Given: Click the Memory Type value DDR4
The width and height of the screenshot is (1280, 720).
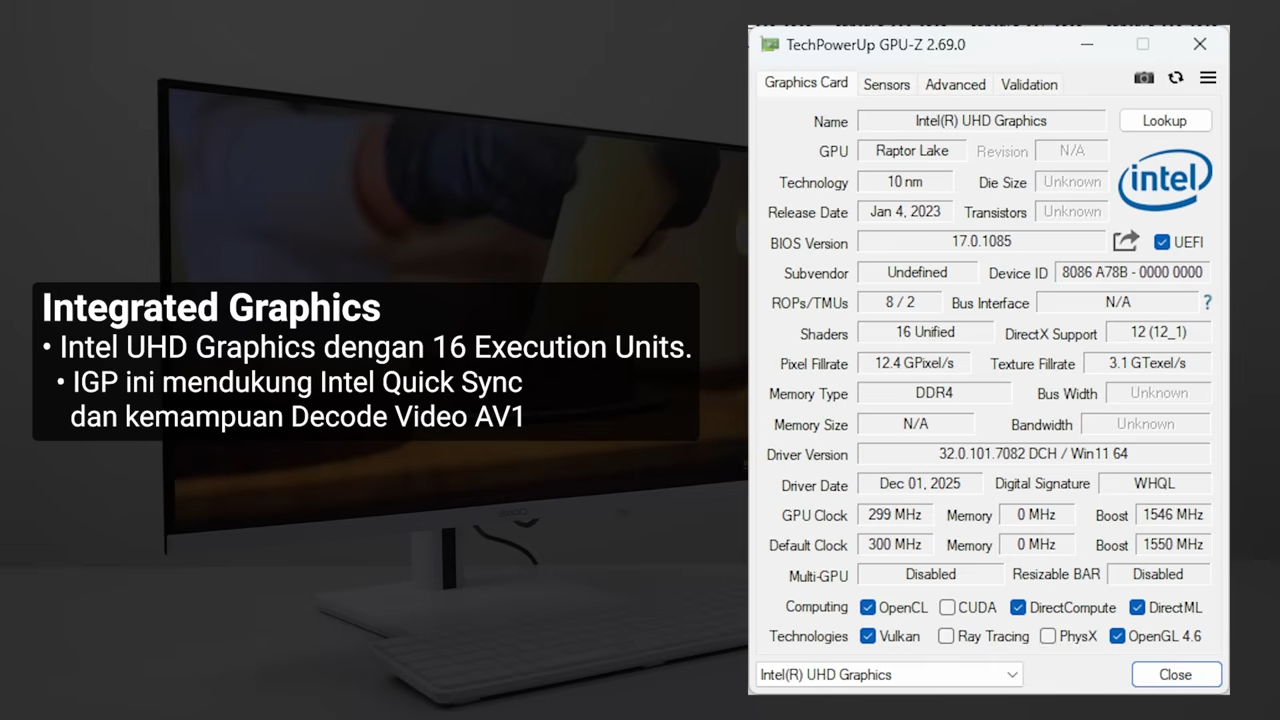Looking at the screenshot, I should tap(934, 393).
